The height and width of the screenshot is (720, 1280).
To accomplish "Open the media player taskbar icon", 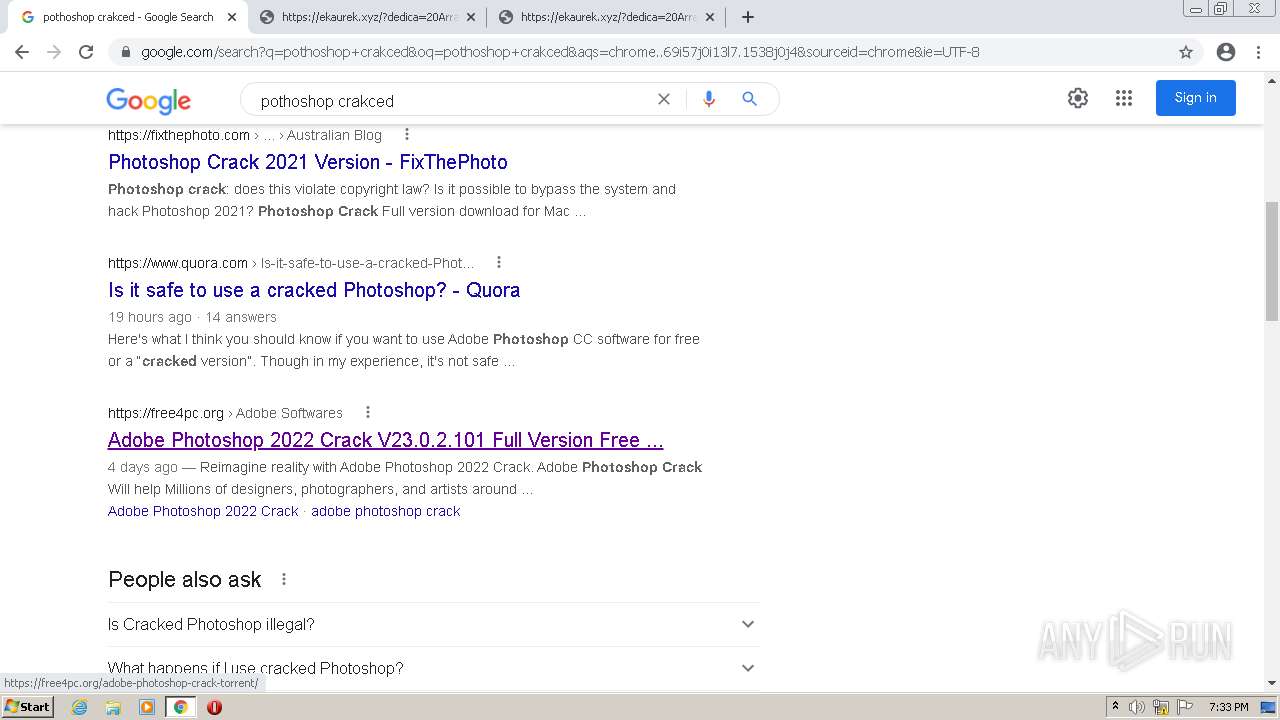I will pos(147,707).
